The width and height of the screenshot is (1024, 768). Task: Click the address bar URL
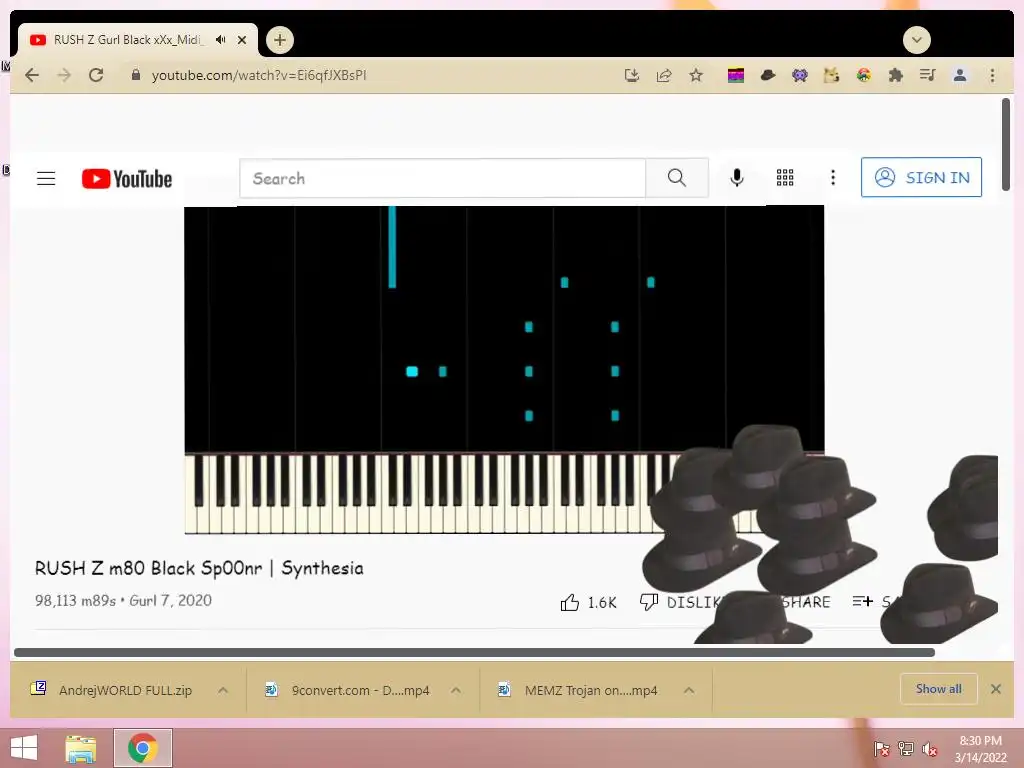point(259,75)
